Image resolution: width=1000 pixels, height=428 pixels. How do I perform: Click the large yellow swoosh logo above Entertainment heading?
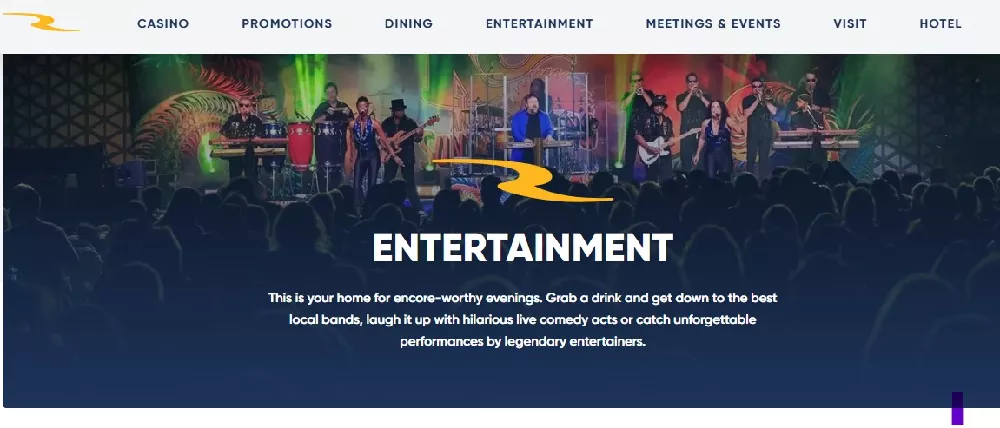coord(523,180)
